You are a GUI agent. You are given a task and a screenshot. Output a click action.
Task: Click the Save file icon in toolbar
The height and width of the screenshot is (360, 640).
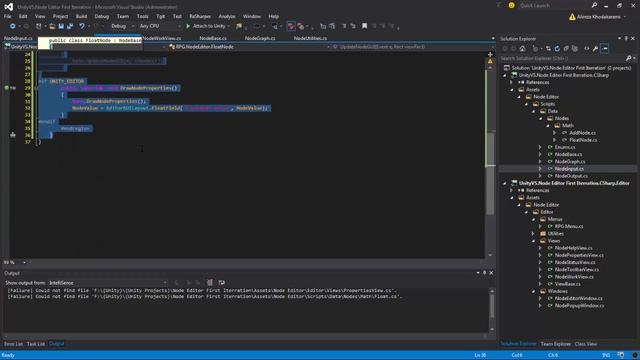pos(61,26)
